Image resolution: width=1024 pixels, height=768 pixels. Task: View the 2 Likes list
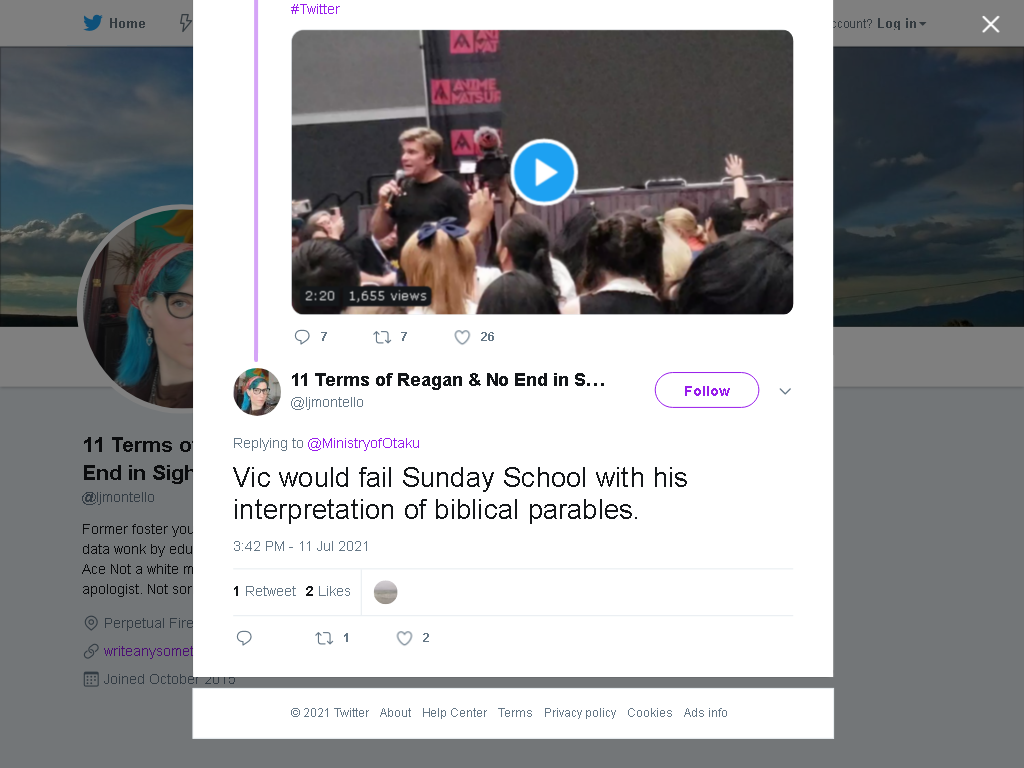pos(328,591)
